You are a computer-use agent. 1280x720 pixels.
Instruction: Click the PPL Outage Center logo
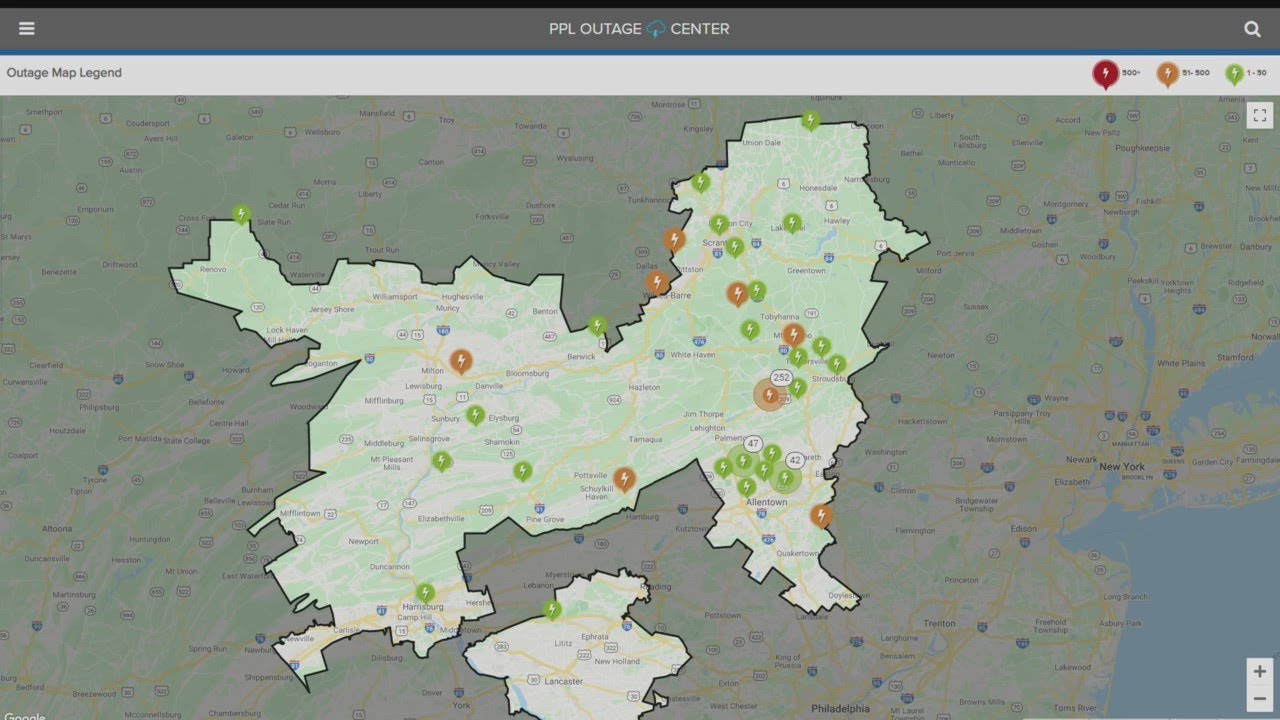click(639, 29)
